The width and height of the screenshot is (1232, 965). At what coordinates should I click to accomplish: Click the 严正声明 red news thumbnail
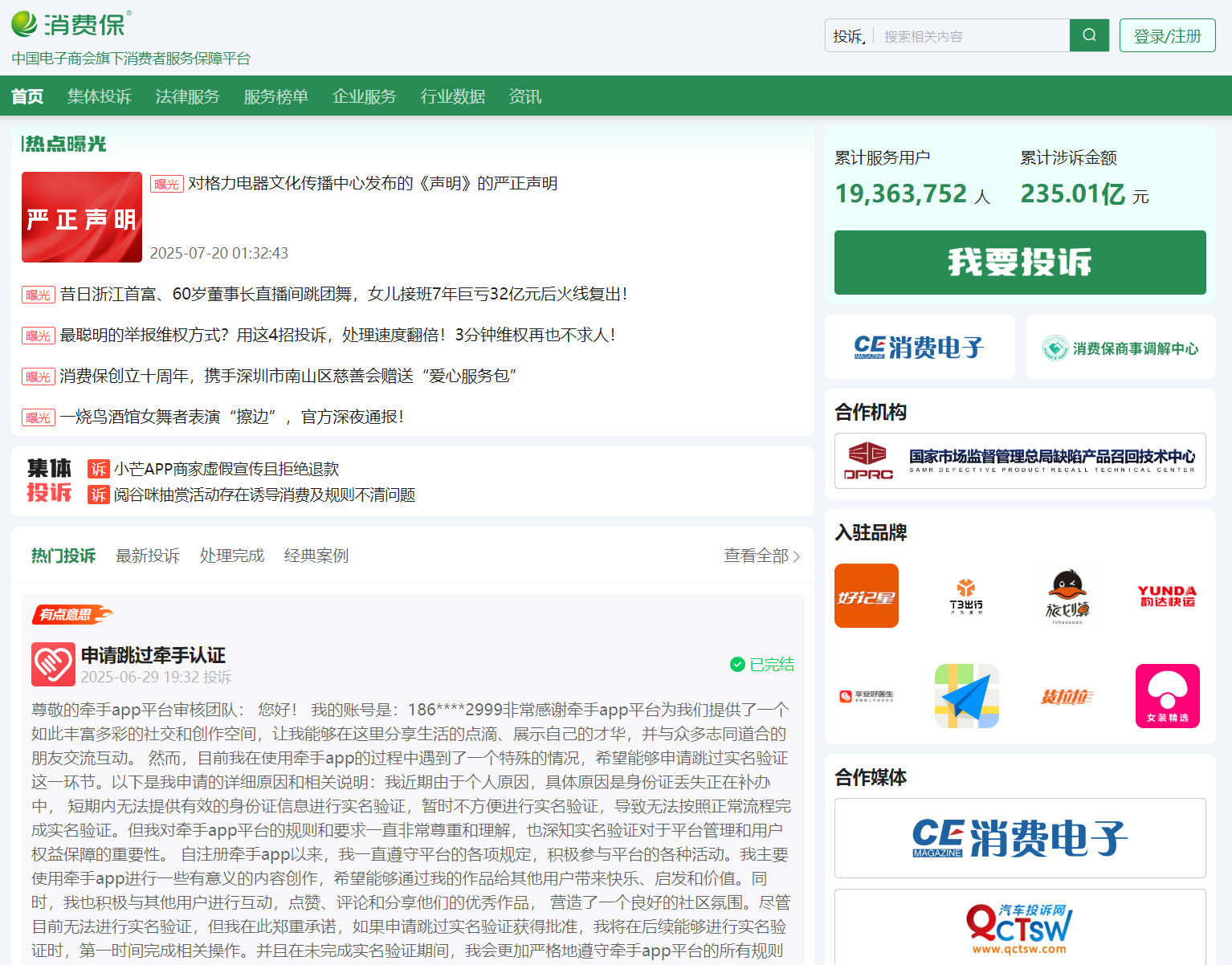(x=82, y=217)
